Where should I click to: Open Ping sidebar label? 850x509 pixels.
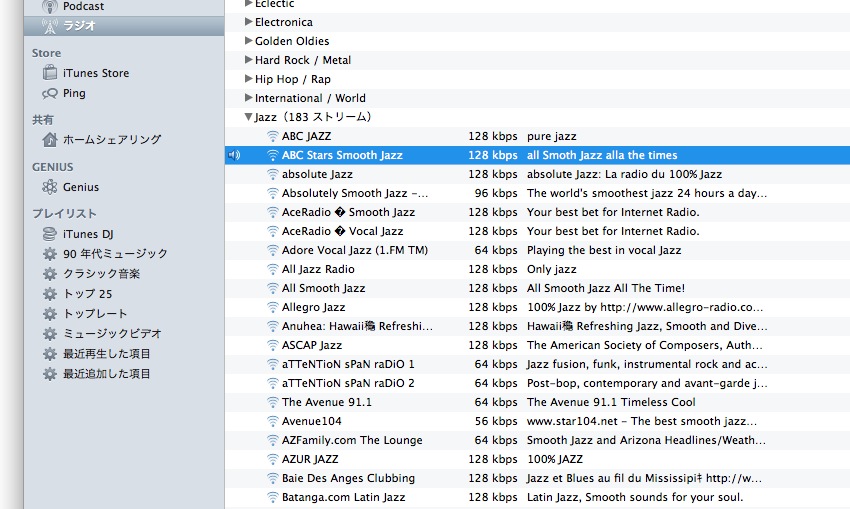(74, 93)
